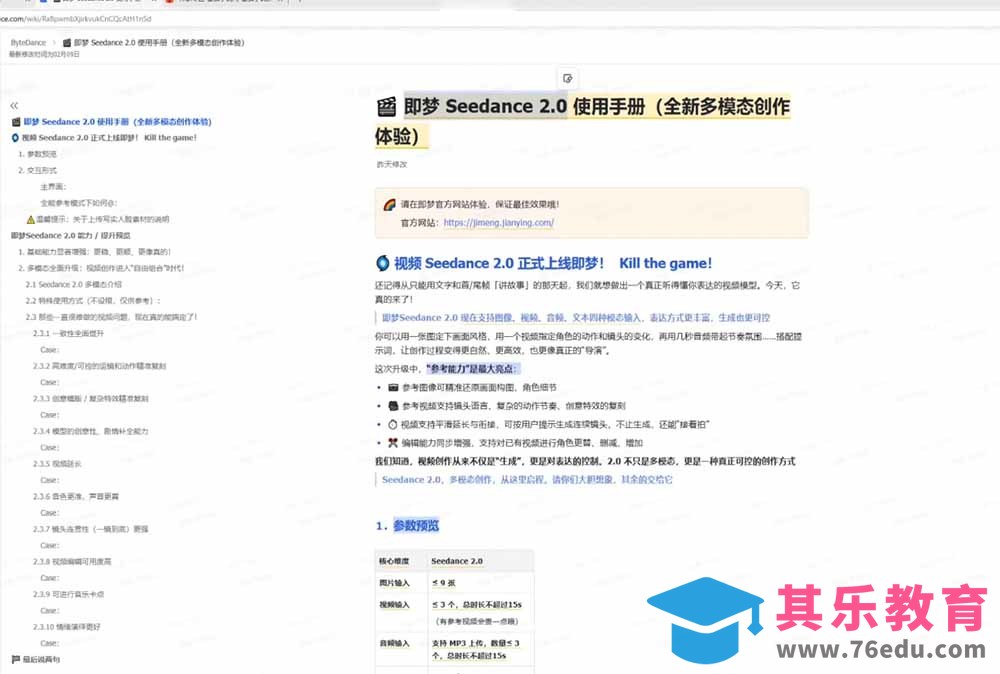Open 'Case:' under outline section 2.3.5

(50, 480)
